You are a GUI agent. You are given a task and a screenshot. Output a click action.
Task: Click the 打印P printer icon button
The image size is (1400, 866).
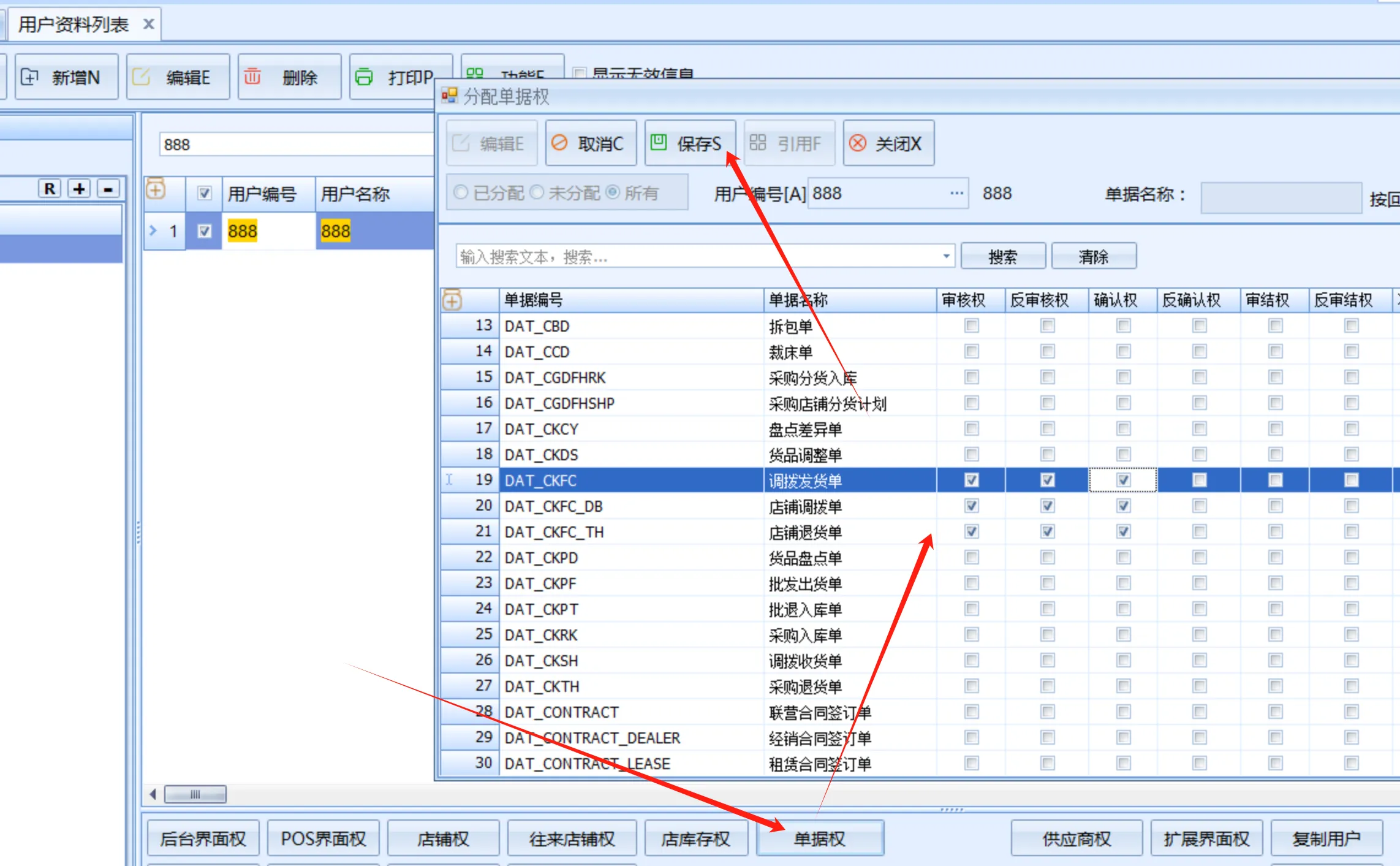[x=364, y=77]
